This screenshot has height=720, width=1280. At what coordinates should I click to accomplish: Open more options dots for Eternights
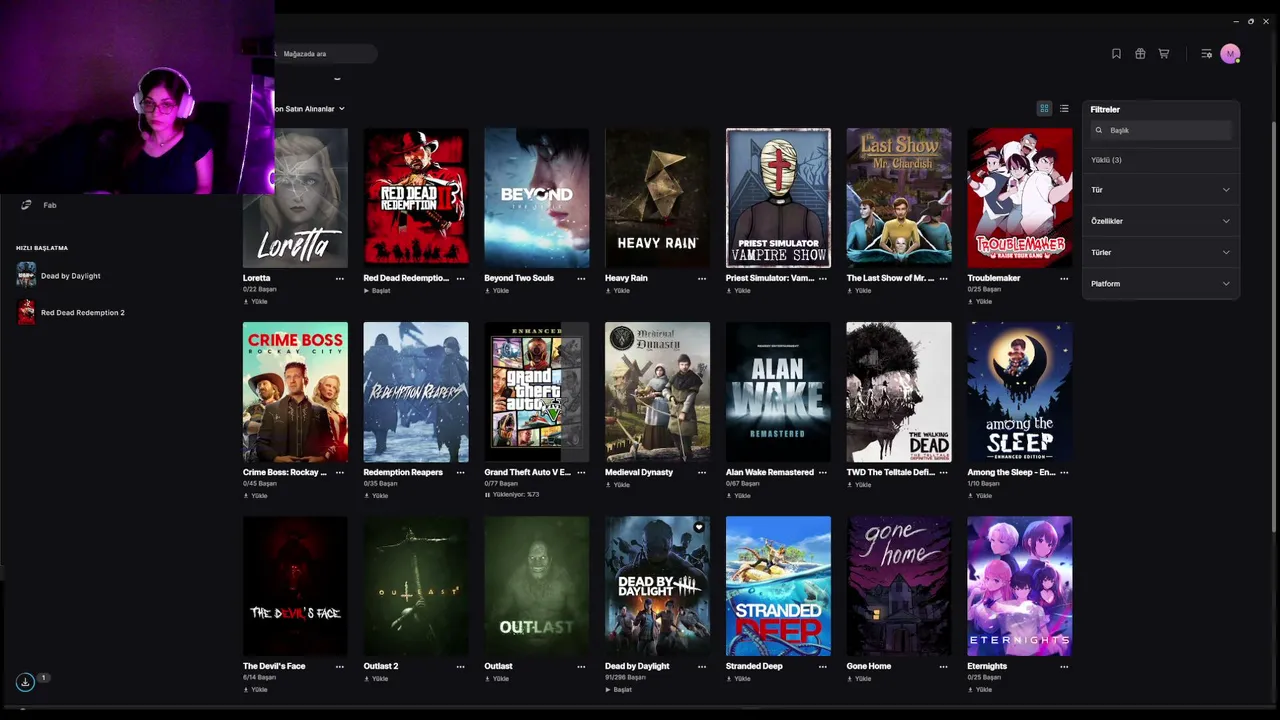(x=1064, y=666)
